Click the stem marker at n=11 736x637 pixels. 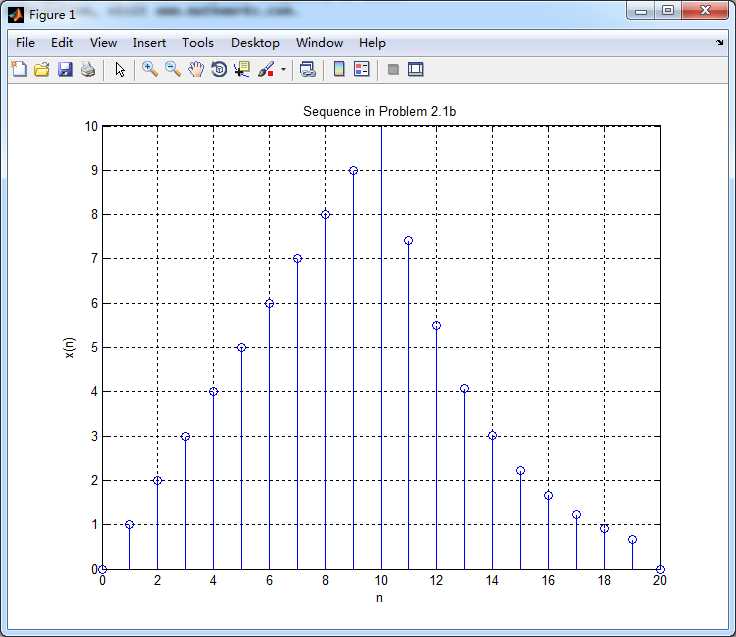click(408, 241)
